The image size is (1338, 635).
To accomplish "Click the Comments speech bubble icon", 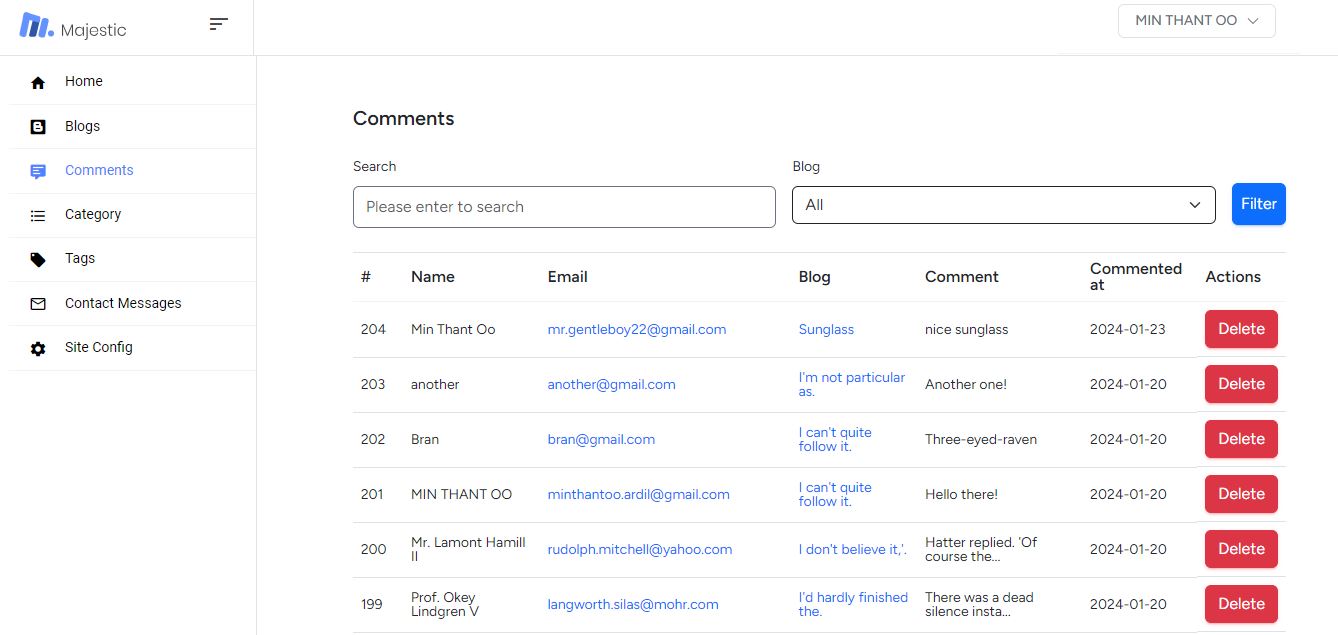I will pyautogui.click(x=38, y=171).
